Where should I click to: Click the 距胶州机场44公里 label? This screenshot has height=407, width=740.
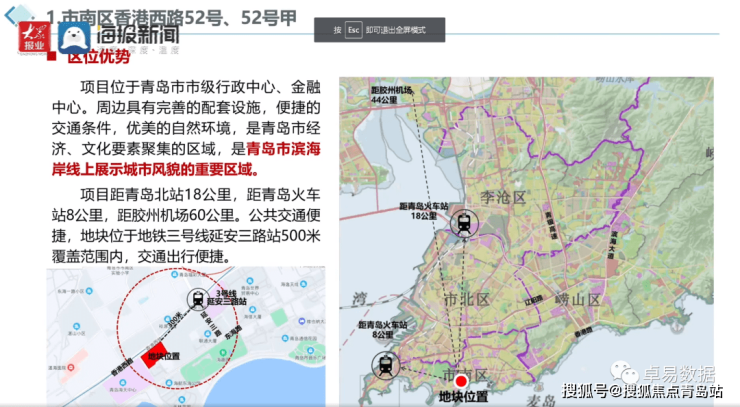click(391, 95)
